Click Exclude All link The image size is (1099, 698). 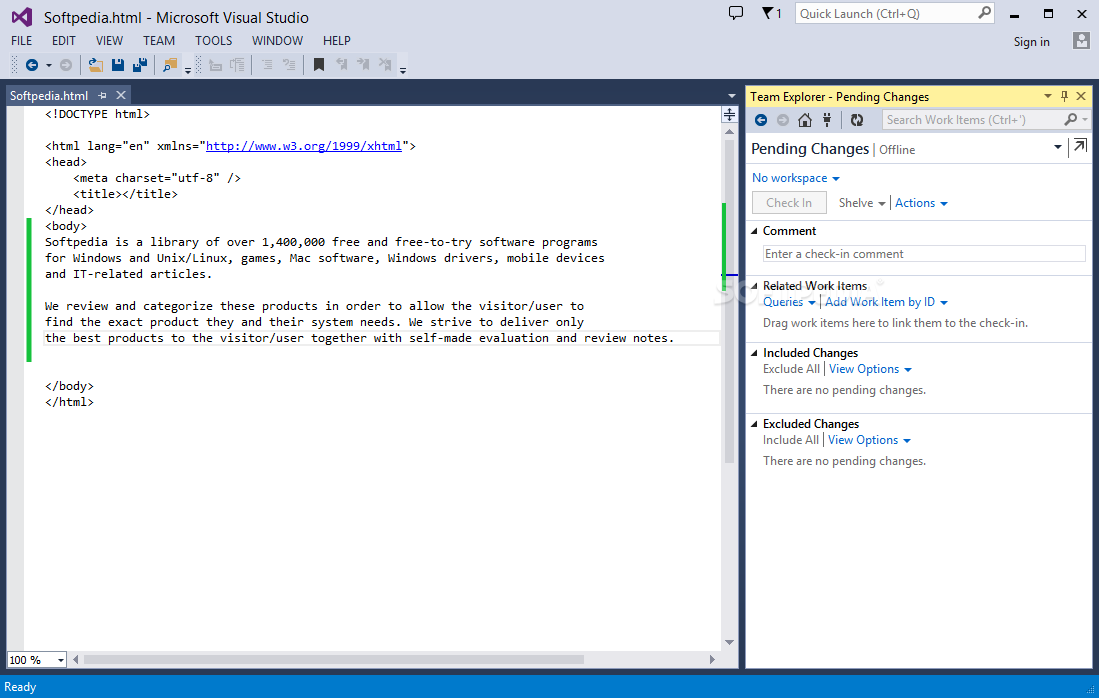click(x=791, y=369)
